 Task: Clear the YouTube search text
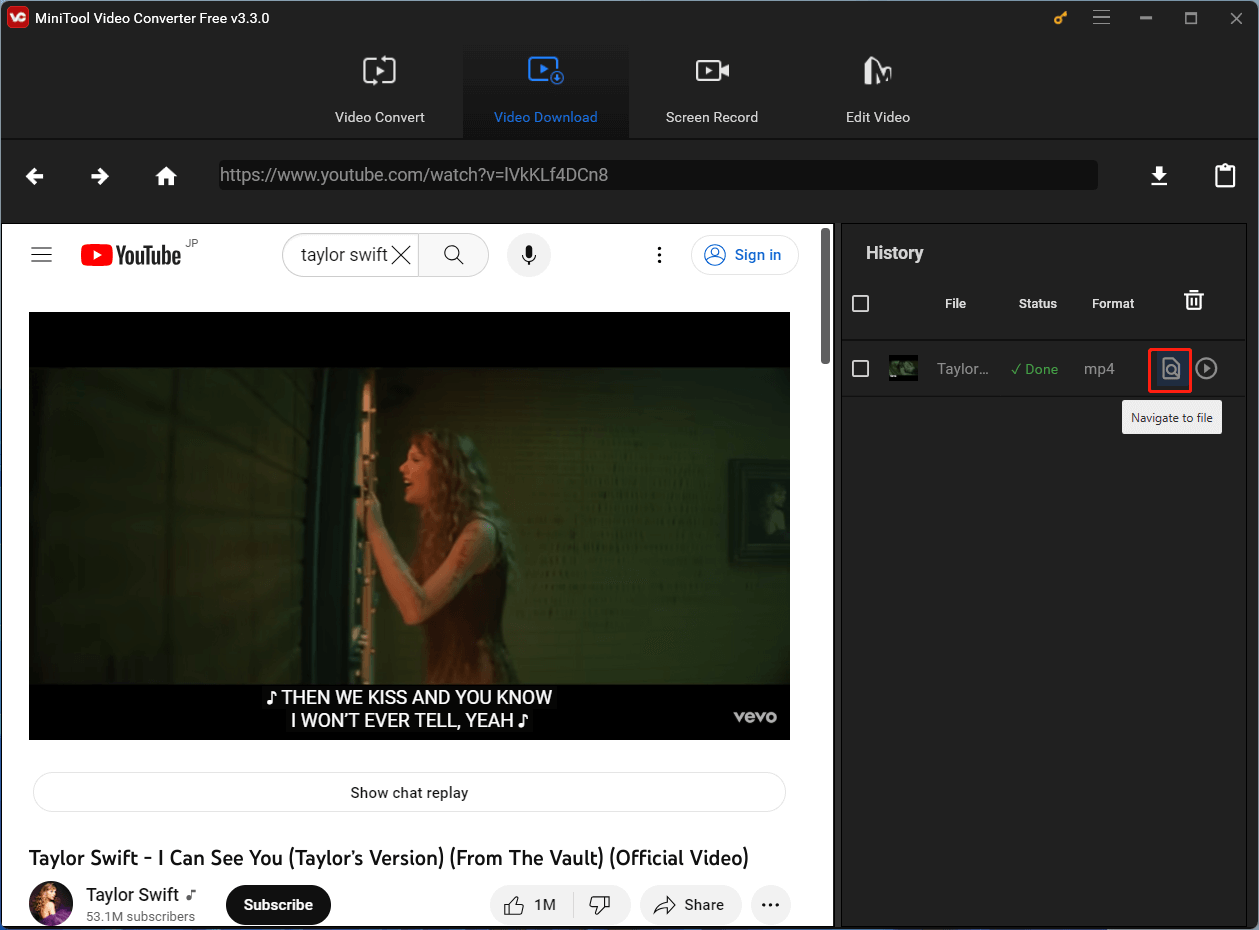401,255
